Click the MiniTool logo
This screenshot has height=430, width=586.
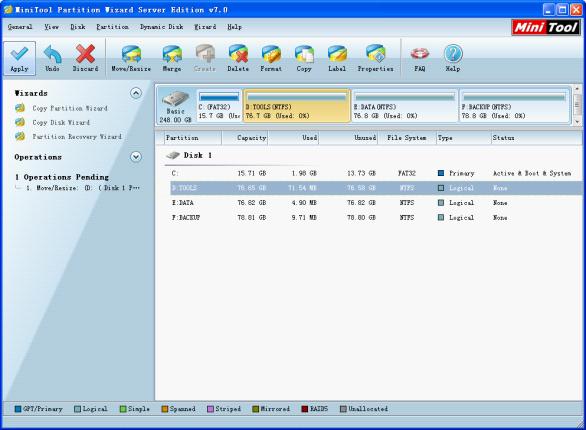[x=546, y=27]
